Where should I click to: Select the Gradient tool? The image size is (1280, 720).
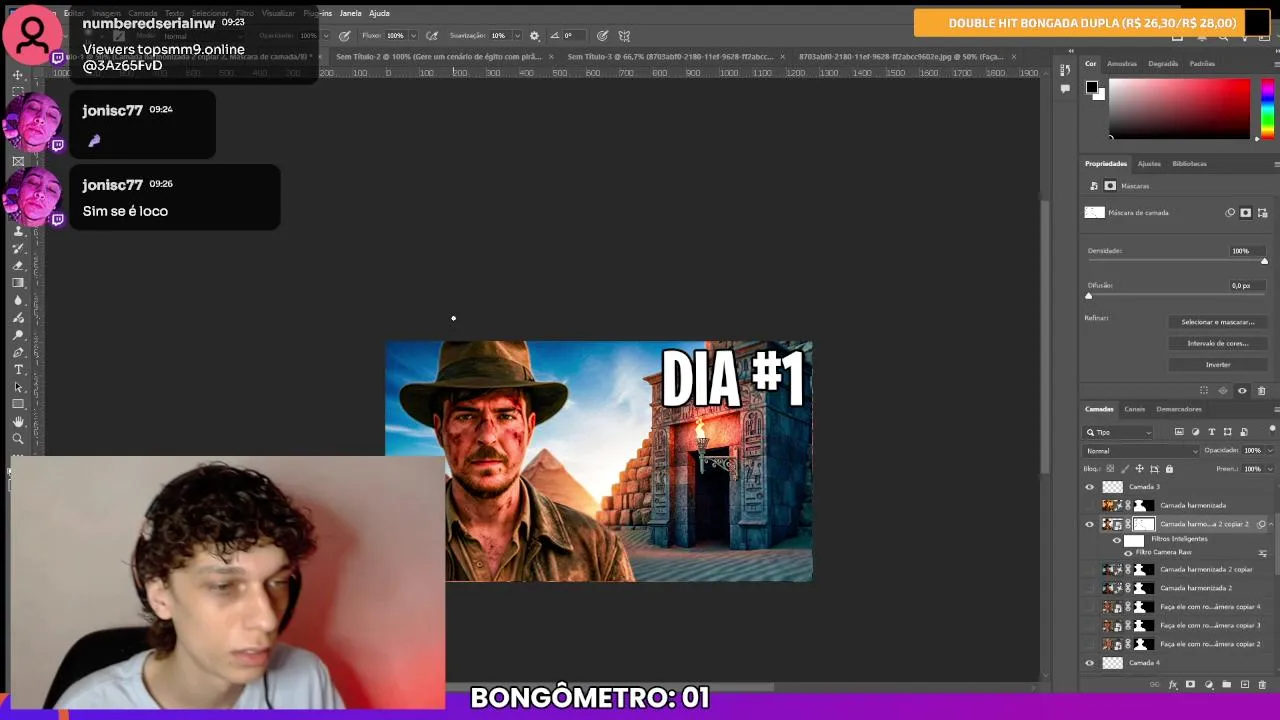tap(18, 283)
